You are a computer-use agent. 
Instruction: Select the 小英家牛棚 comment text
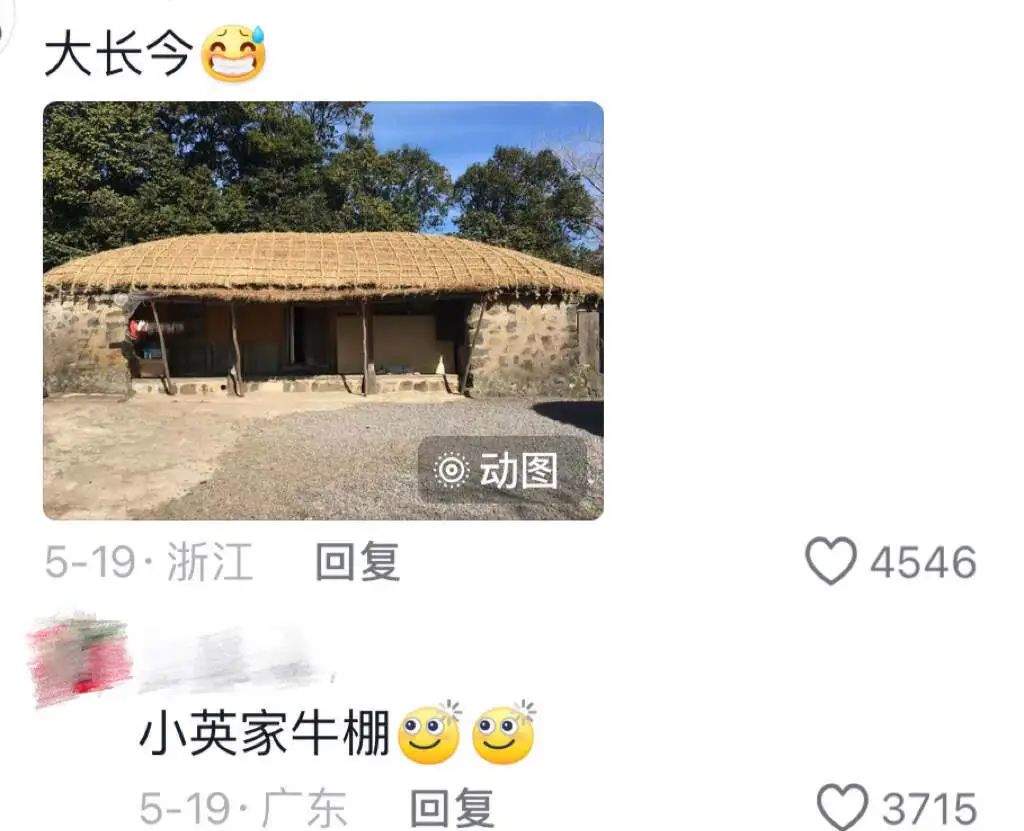[264, 734]
